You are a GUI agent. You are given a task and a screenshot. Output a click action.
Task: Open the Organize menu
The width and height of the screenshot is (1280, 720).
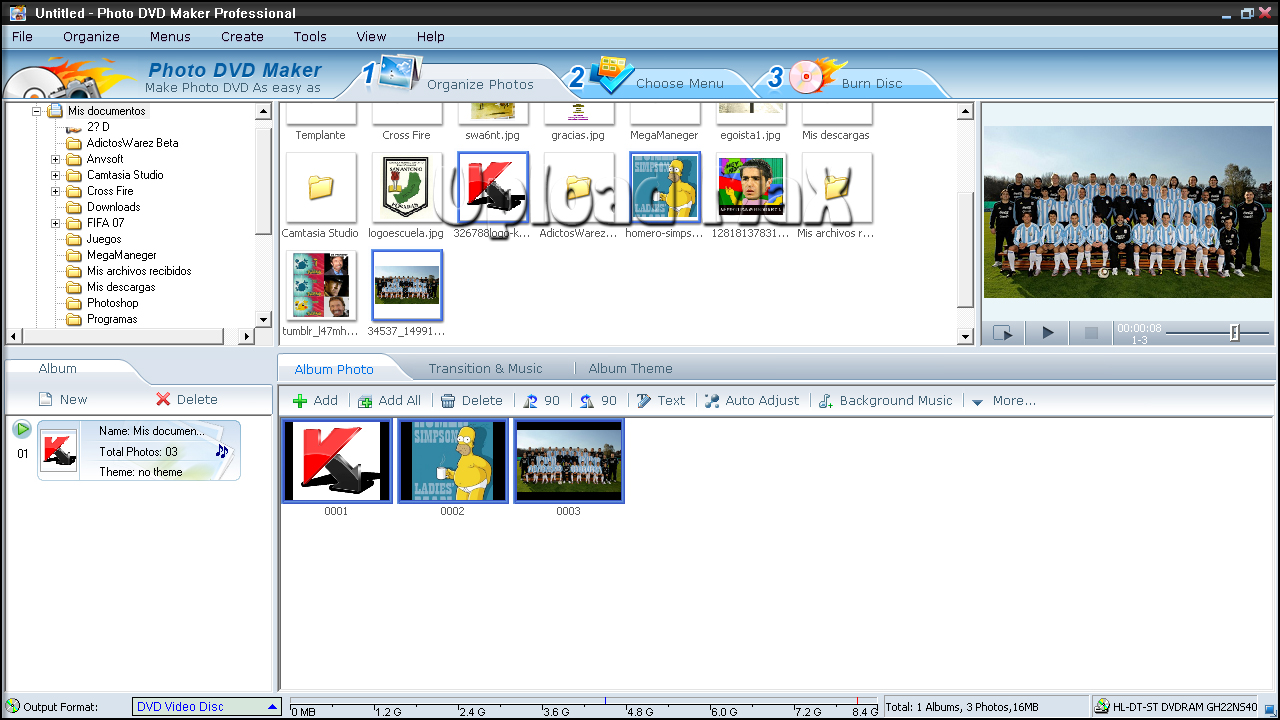pos(91,36)
